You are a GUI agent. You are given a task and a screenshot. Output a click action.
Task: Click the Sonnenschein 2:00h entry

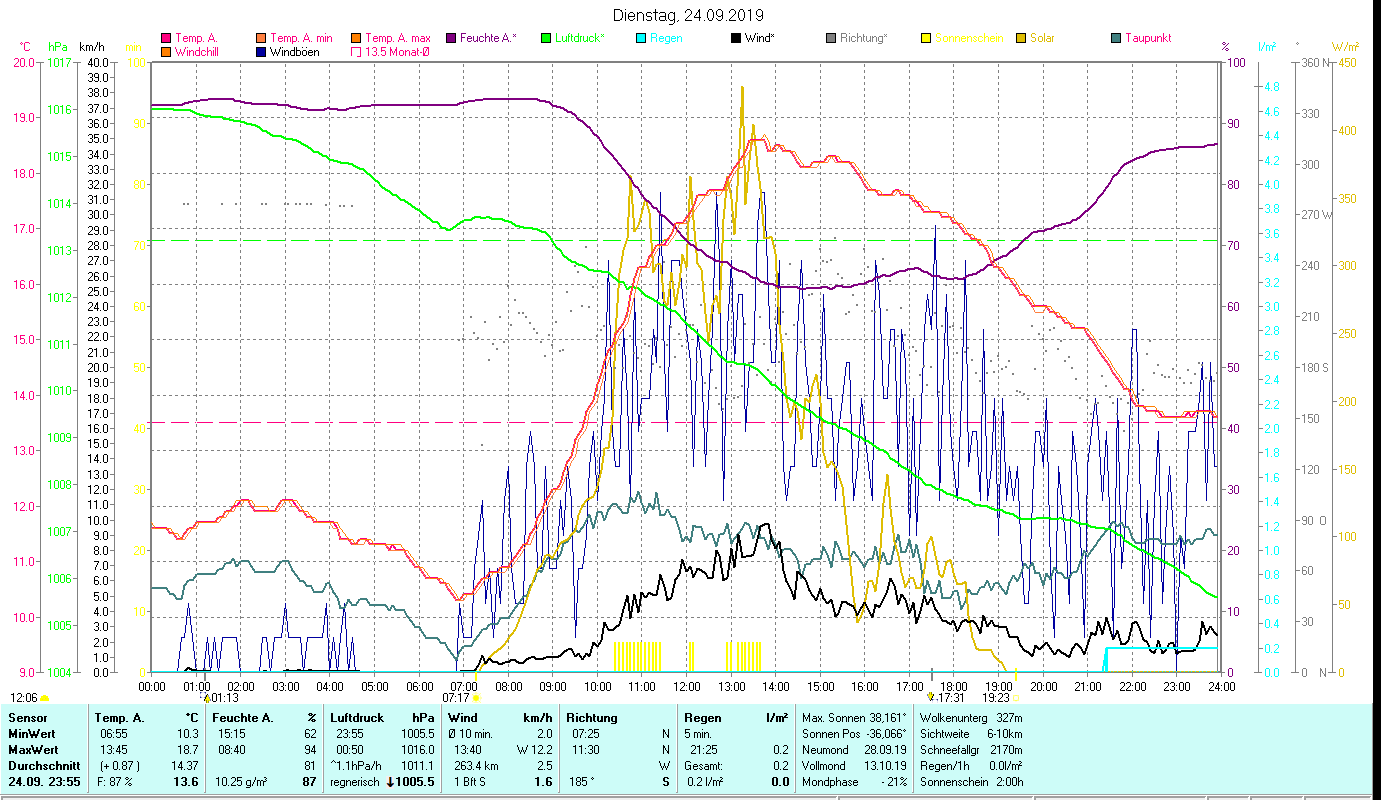pyautogui.click(x=972, y=782)
